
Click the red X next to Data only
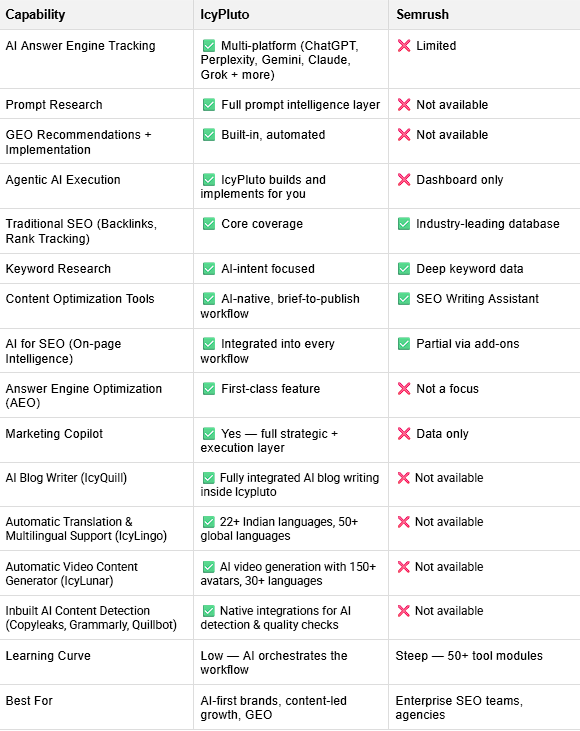point(404,434)
